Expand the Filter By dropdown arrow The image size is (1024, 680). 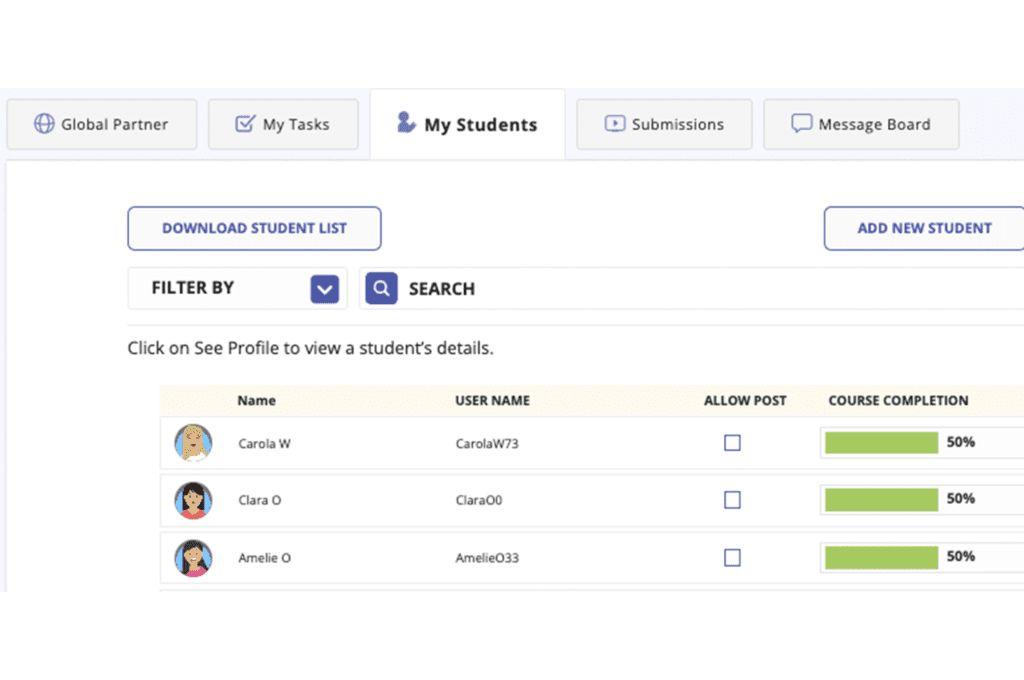[325, 289]
